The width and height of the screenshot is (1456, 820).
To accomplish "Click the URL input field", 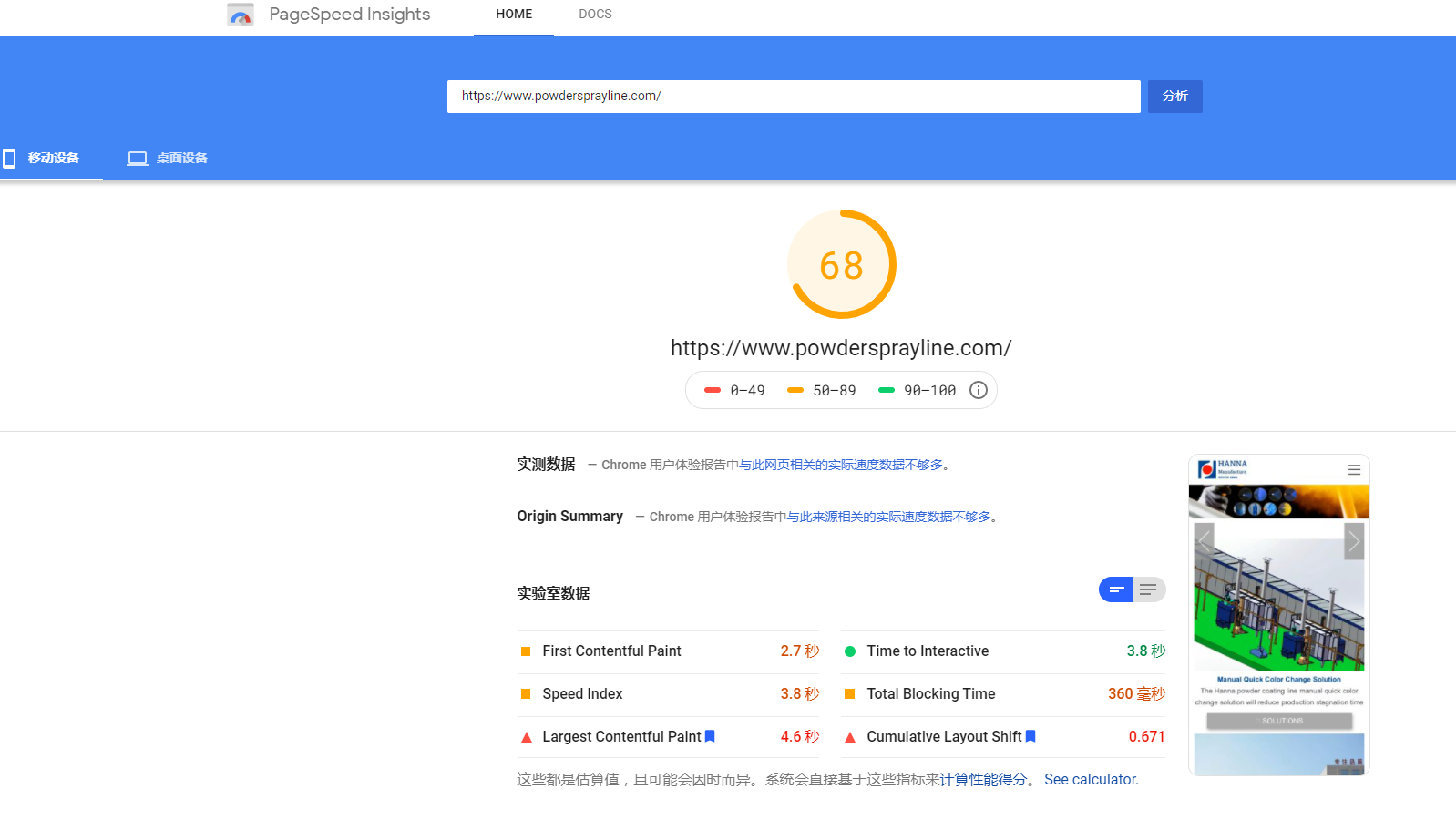I will coord(793,97).
